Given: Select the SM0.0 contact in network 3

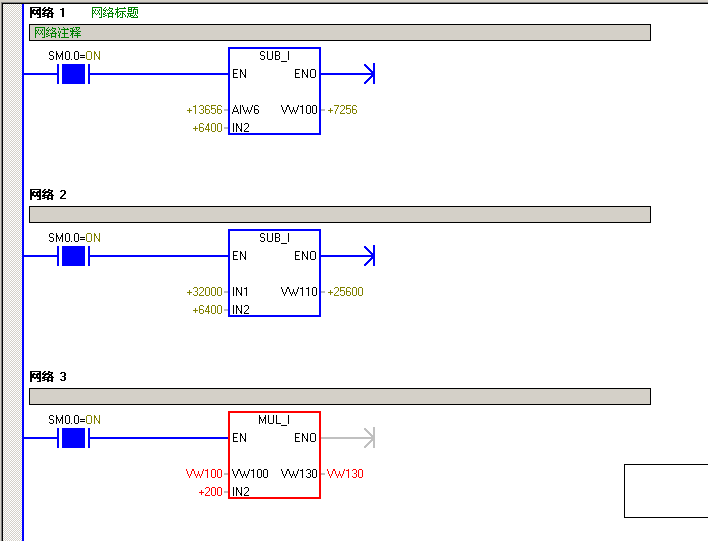Looking at the screenshot, I should [x=73, y=438].
